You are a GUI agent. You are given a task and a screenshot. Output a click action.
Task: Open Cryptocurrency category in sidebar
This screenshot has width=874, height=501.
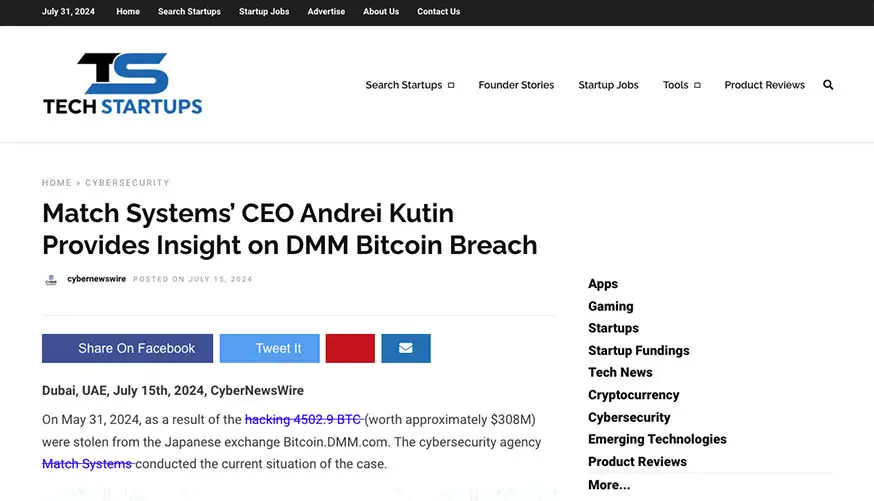point(633,395)
